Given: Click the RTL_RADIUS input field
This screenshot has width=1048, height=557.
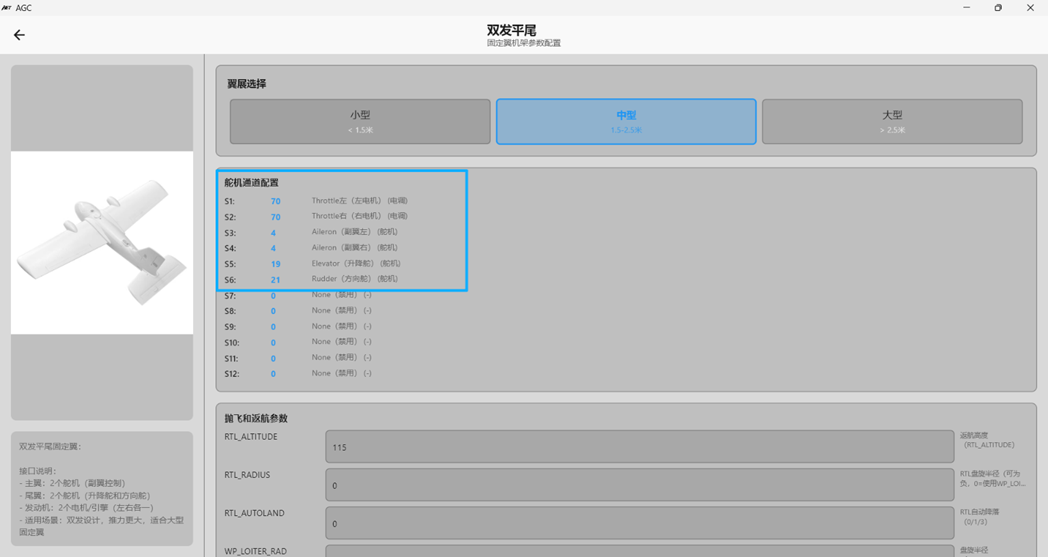Looking at the screenshot, I should click(x=639, y=485).
